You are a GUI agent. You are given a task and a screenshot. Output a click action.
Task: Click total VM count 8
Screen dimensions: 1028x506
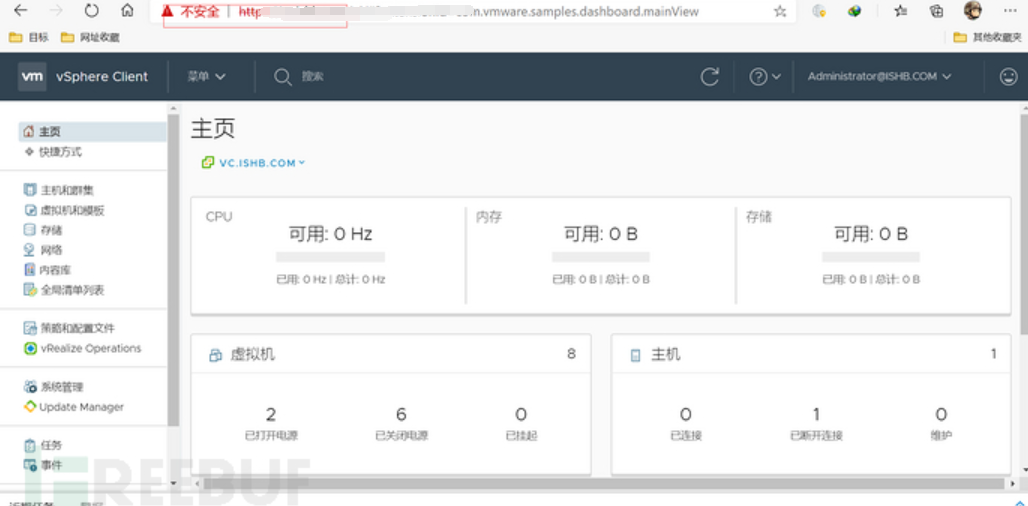coord(572,354)
